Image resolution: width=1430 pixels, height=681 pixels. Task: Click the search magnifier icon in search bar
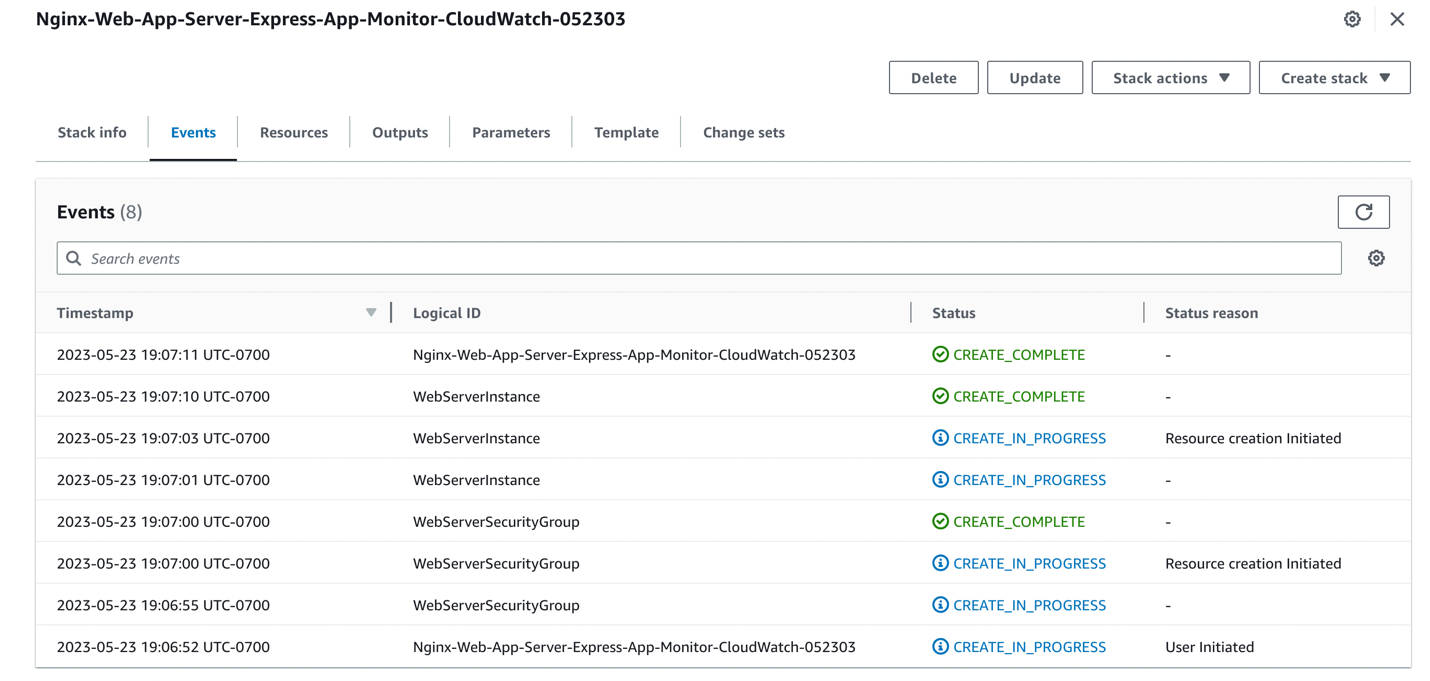[74, 257]
